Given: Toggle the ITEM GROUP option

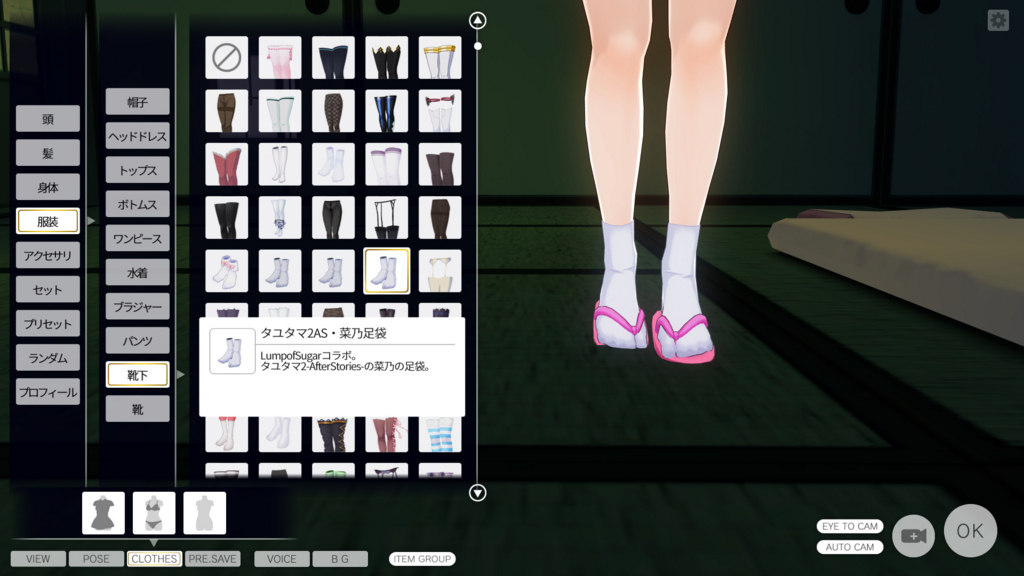Looking at the screenshot, I should 422,559.
